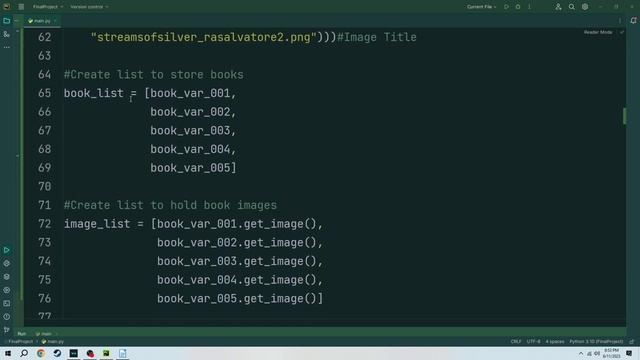Screen dimensions: 640x360
Task: Click the "book_list" variable name
Action: click(93, 93)
